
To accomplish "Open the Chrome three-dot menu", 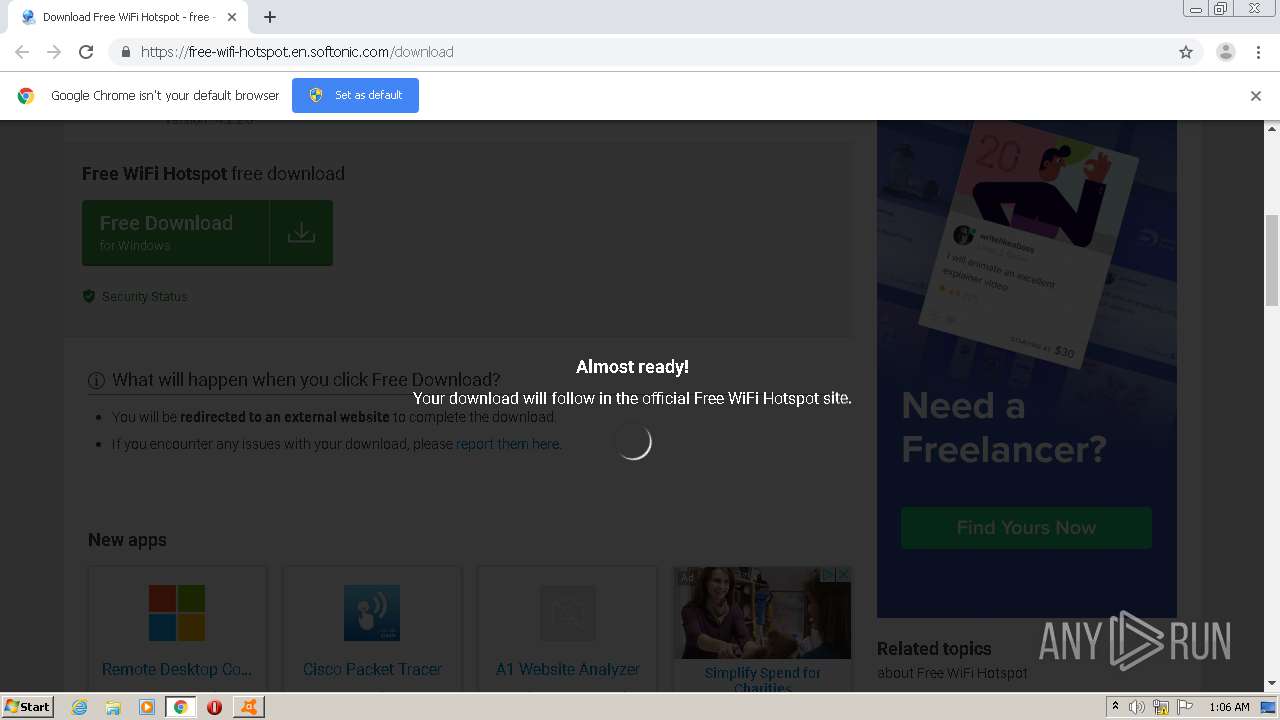I will (1259, 52).
